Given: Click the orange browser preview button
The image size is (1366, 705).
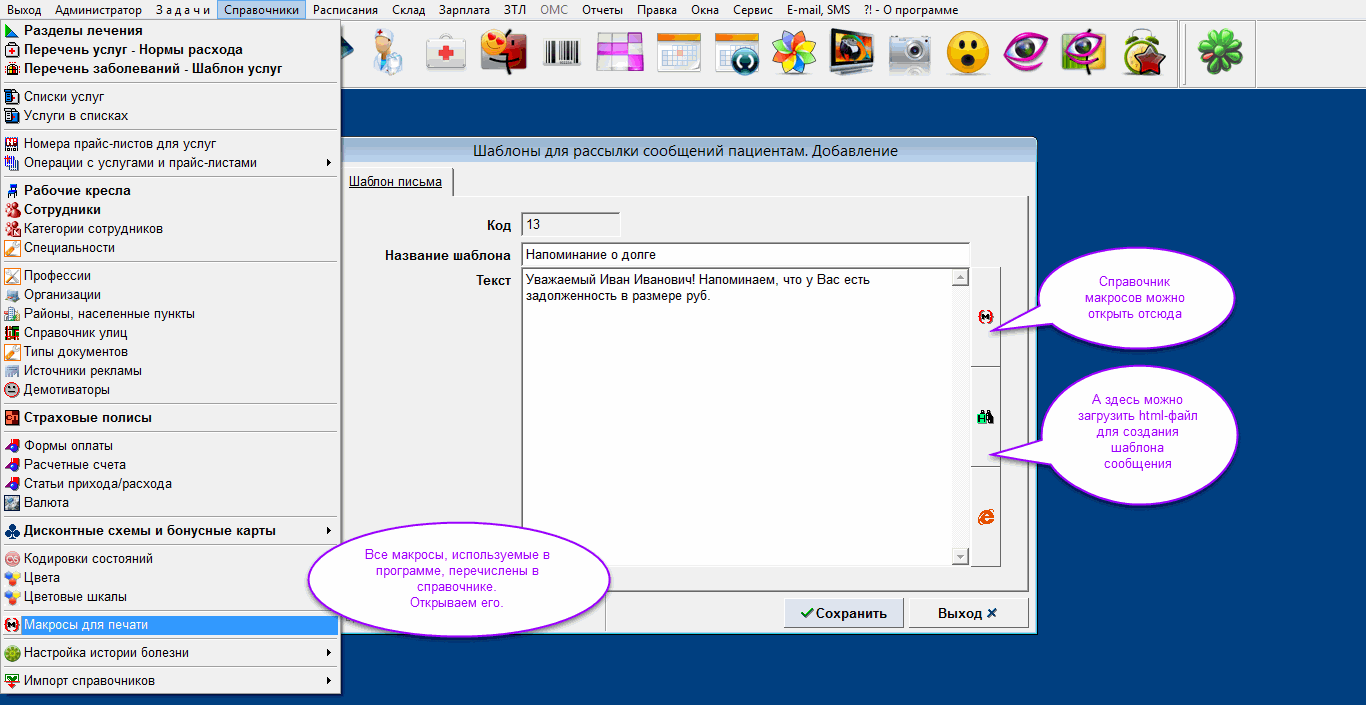Looking at the screenshot, I should [x=986, y=517].
